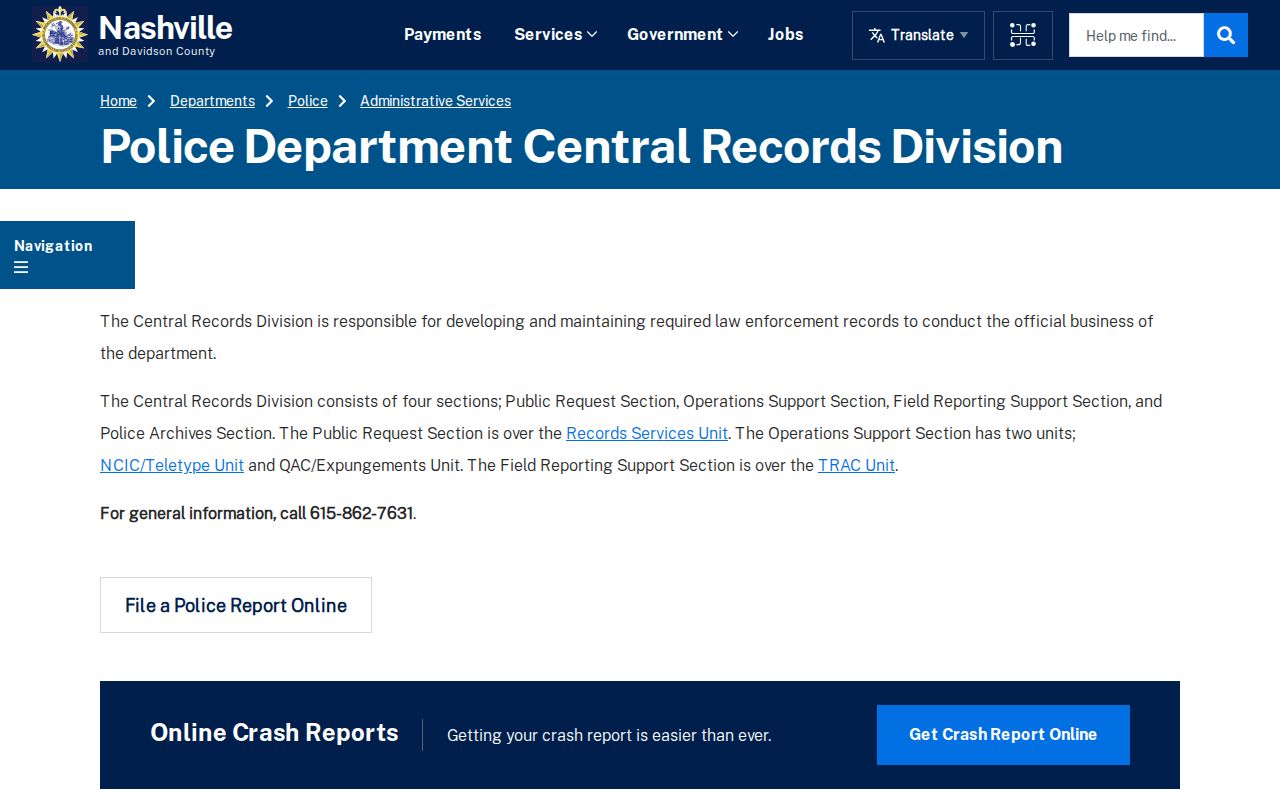The width and height of the screenshot is (1280, 800).
Task: Click the Nashville and Davidson County wordmark
Action: click(165, 34)
